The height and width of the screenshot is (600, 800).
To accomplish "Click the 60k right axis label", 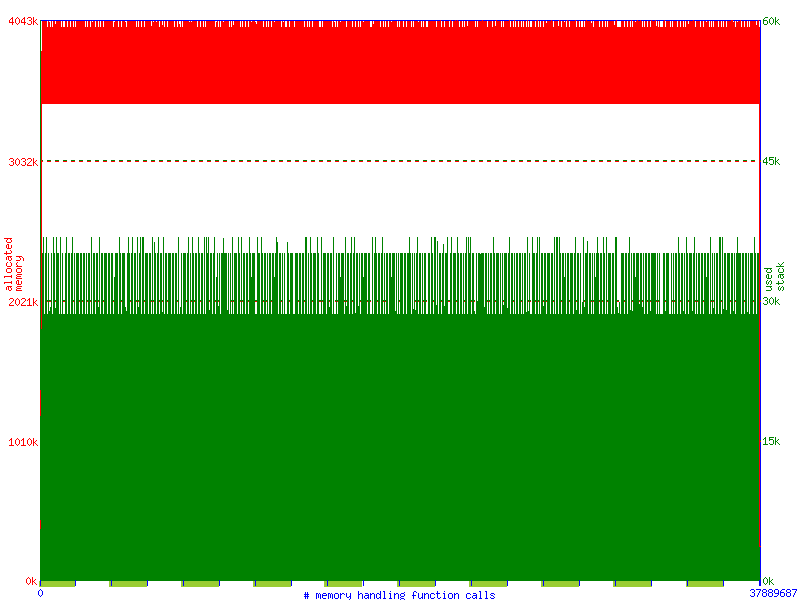I will click(x=771, y=21).
